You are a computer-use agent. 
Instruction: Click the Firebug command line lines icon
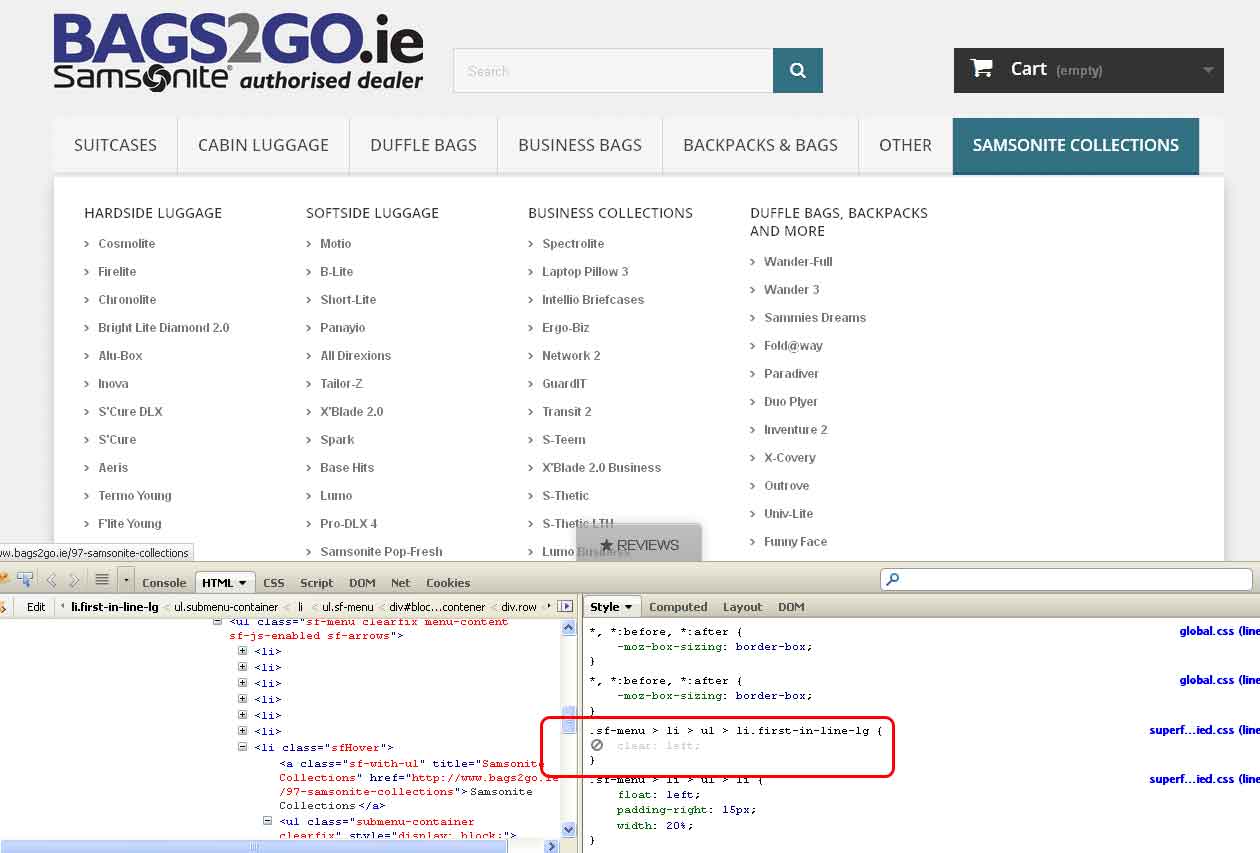click(x=101, y=580)
